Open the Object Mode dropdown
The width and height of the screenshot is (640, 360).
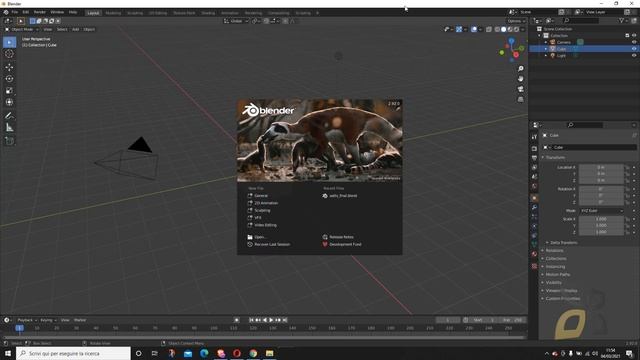coord(22,29)
